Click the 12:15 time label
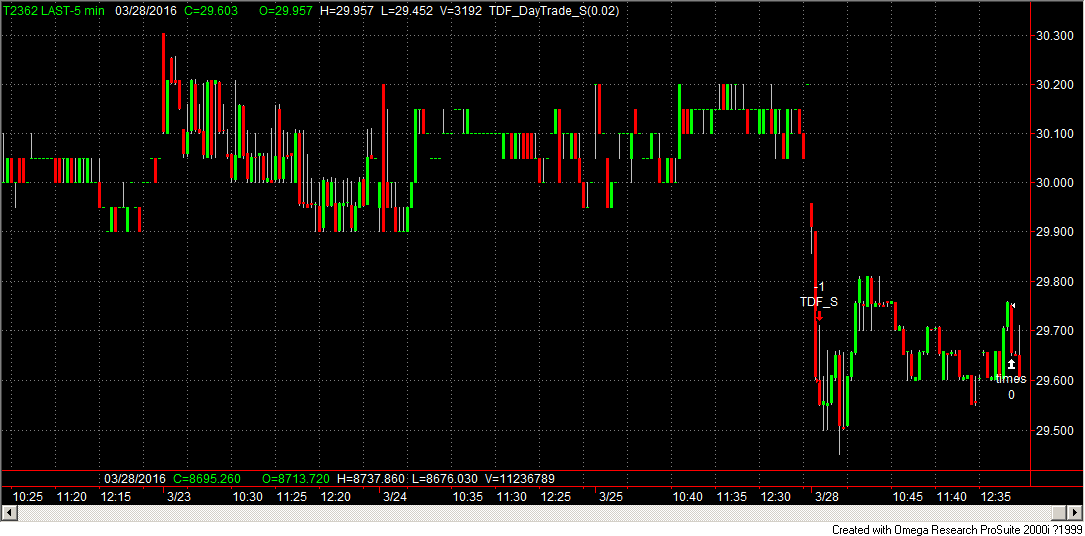 pyautogui.click(x=116, y=497)
